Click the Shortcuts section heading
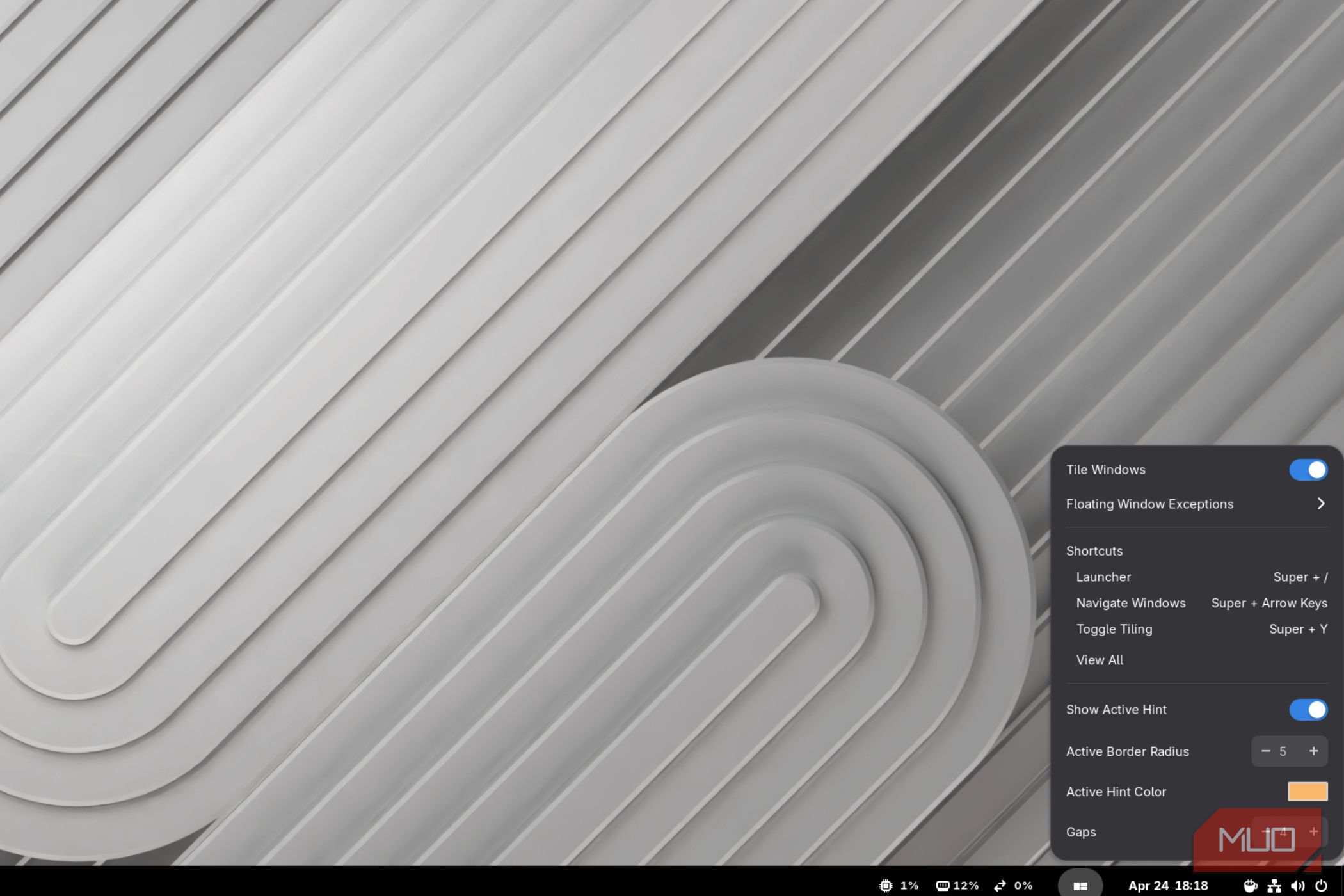The height and width of the screenshot is (896, 1344). (1094, 551)
